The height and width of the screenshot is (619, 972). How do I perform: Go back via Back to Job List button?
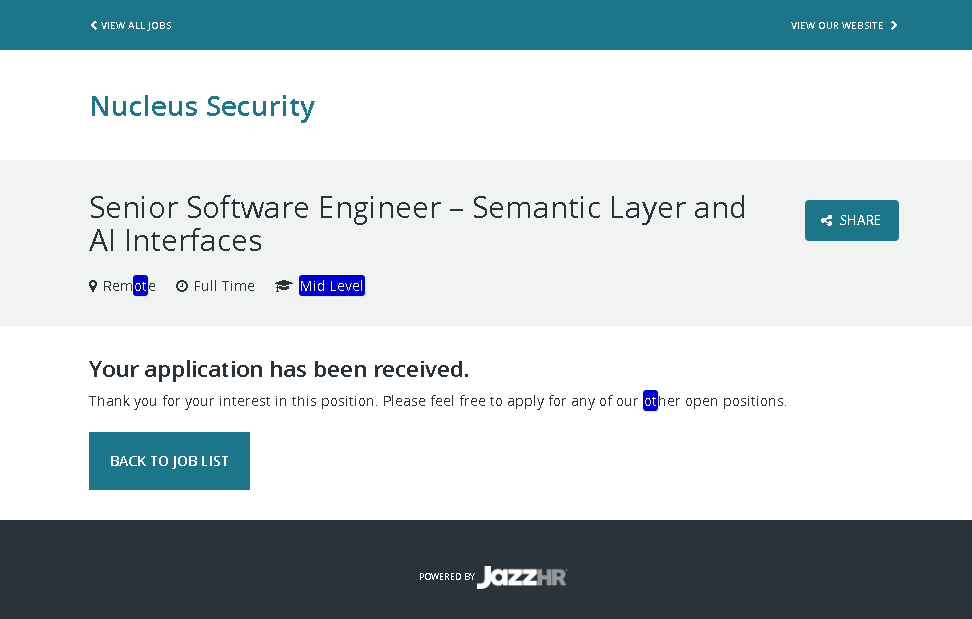(169, 461)
